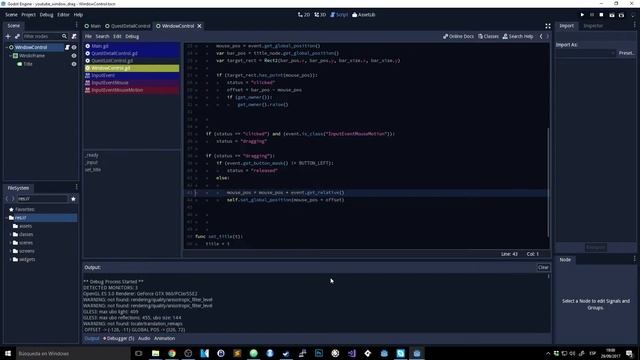Open InputEventMouse class doc entry

[132, 83]
